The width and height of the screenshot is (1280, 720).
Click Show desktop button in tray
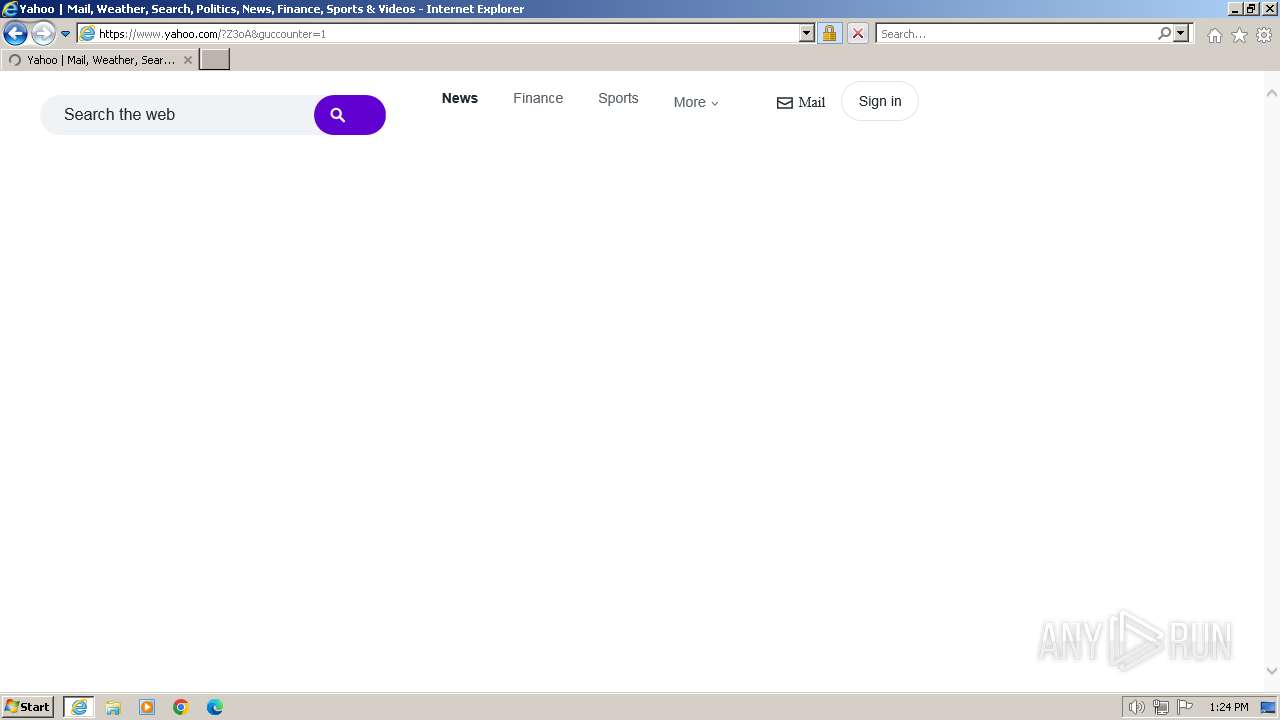click(1268, 707)
